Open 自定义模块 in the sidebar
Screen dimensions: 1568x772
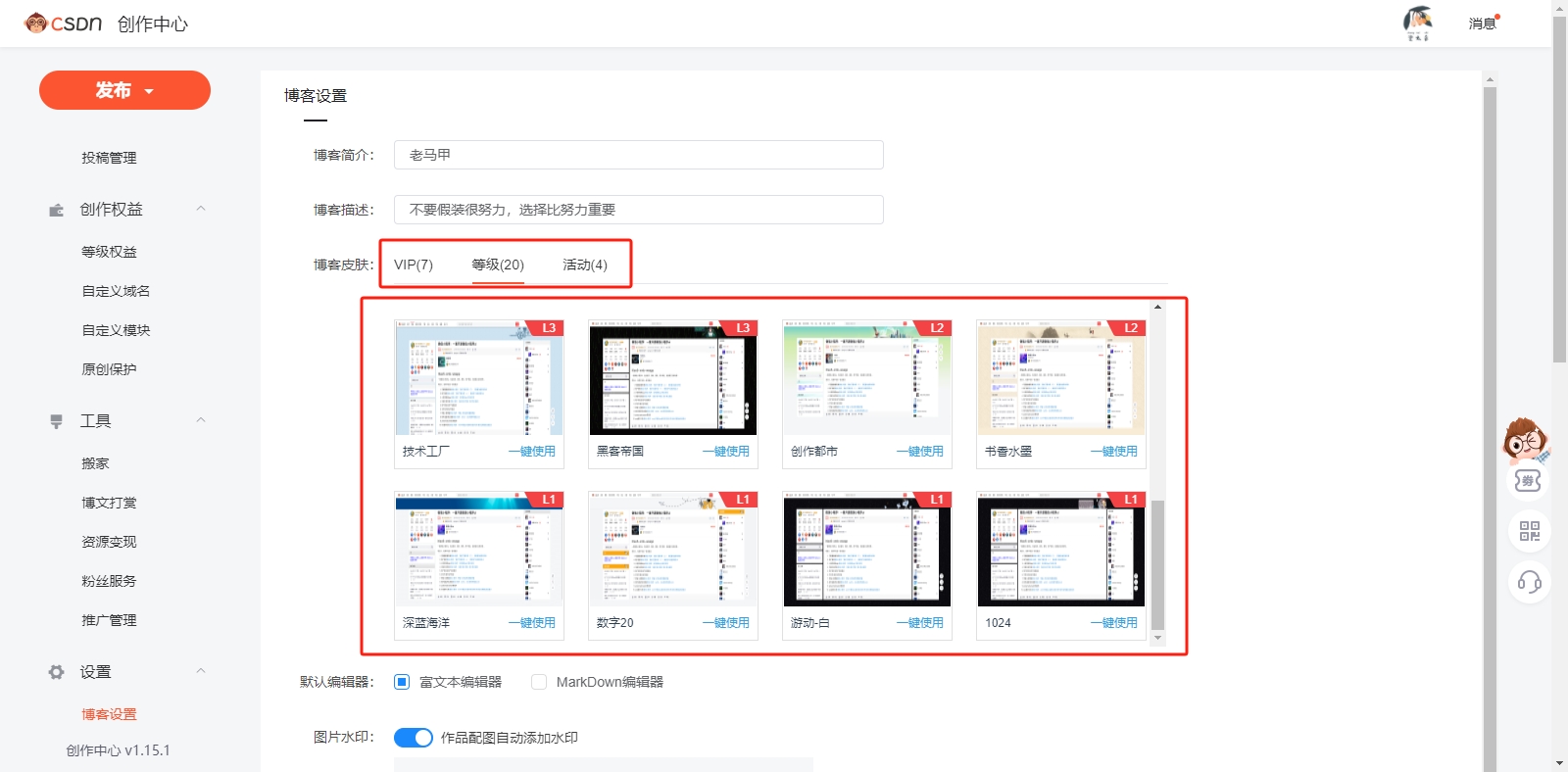[x=116, y=330]
